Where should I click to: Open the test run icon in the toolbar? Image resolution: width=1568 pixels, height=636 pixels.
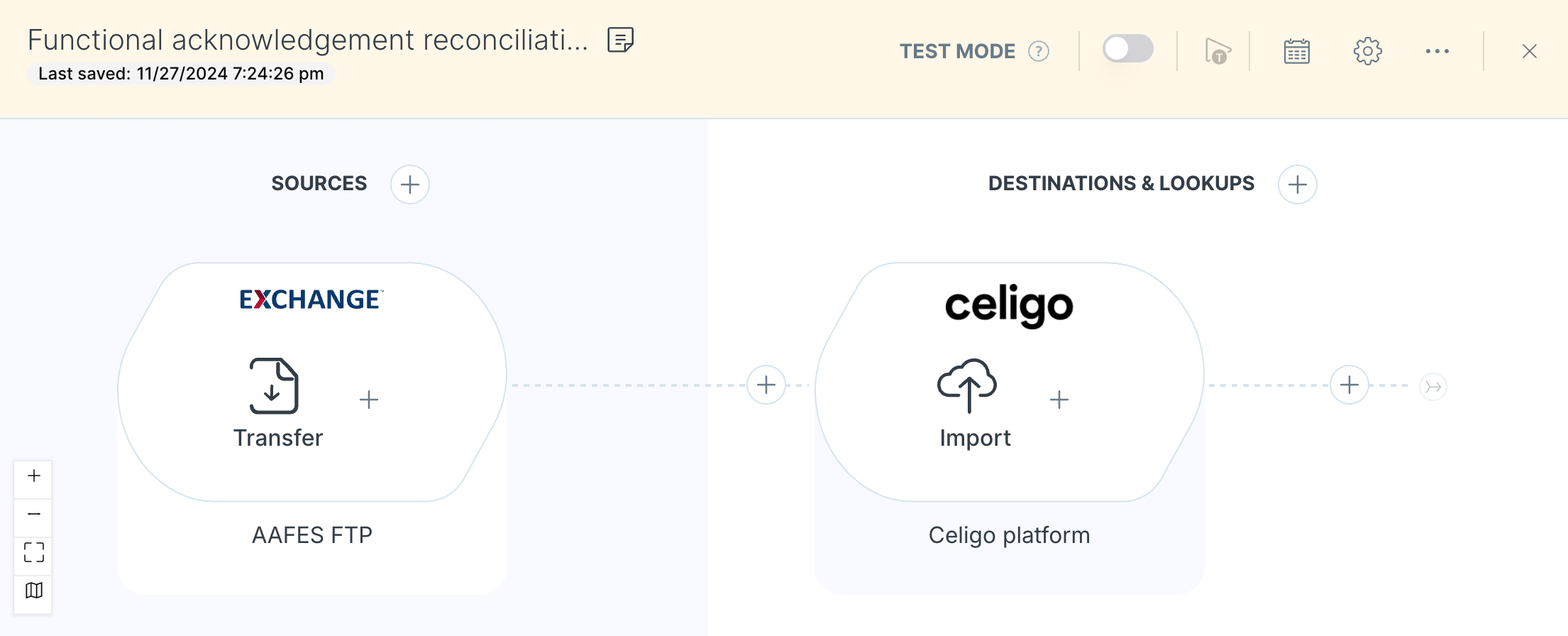pyautogui.click(x=1218, y=50)
